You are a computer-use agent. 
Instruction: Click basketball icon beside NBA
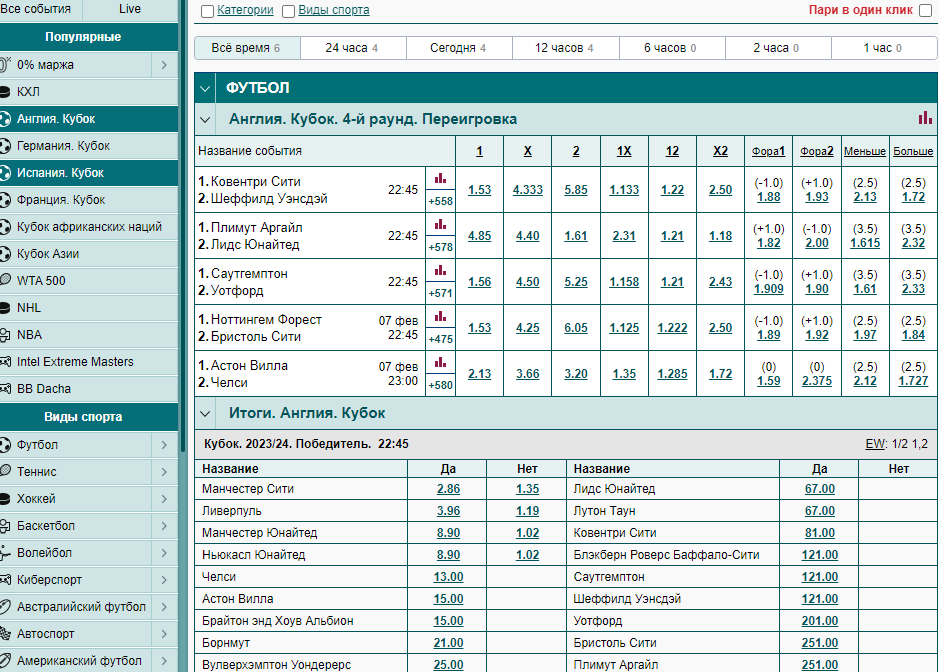click(x=5, y=335)
